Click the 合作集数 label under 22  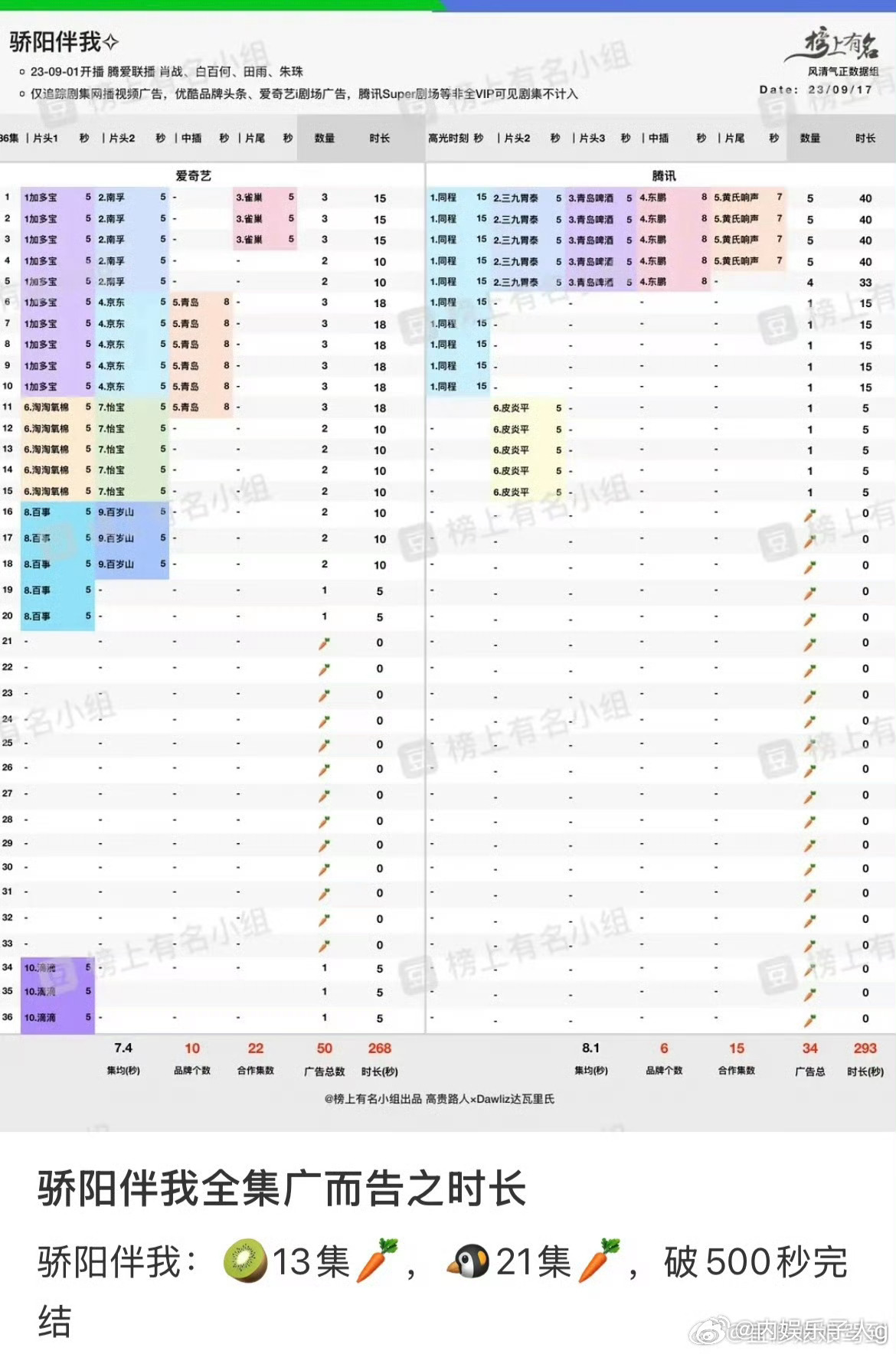pyautogui.click(x=256, y=1071)
